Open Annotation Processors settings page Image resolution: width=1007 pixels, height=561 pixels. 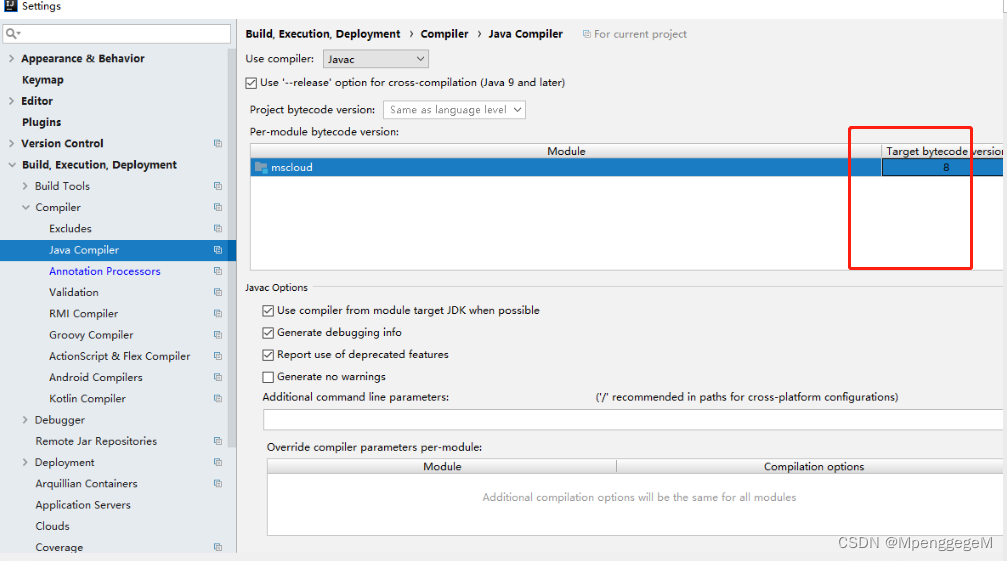coord(105,271)
